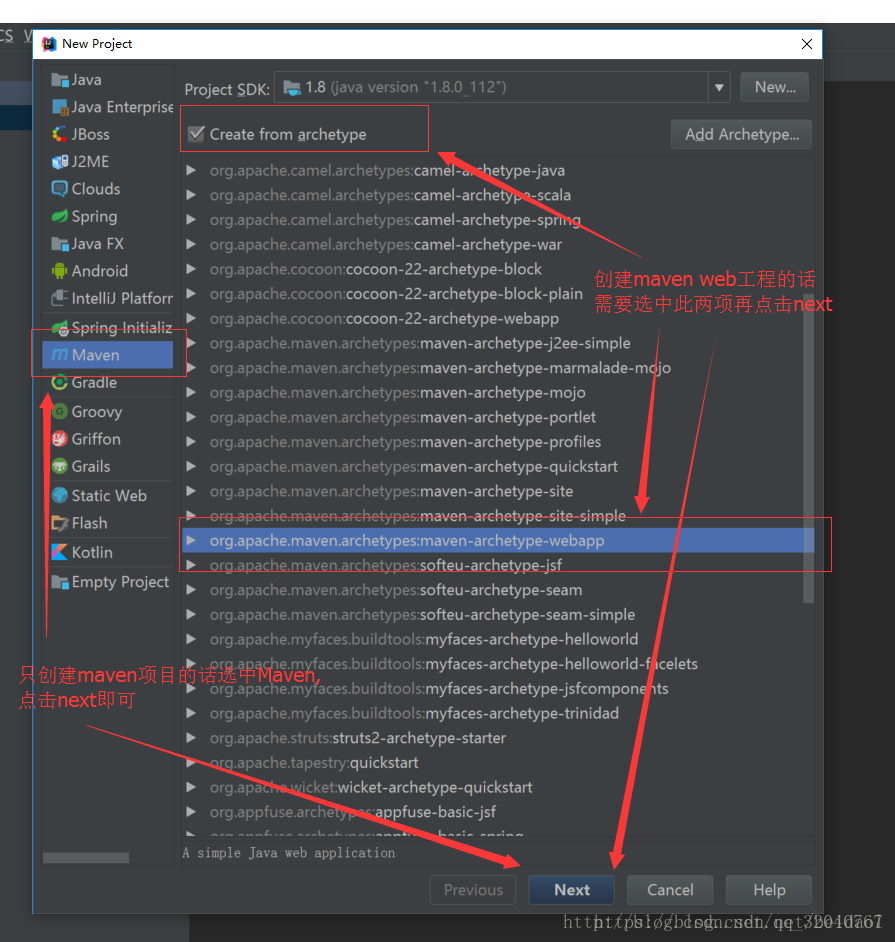Select Maven in the project type list

108,355
